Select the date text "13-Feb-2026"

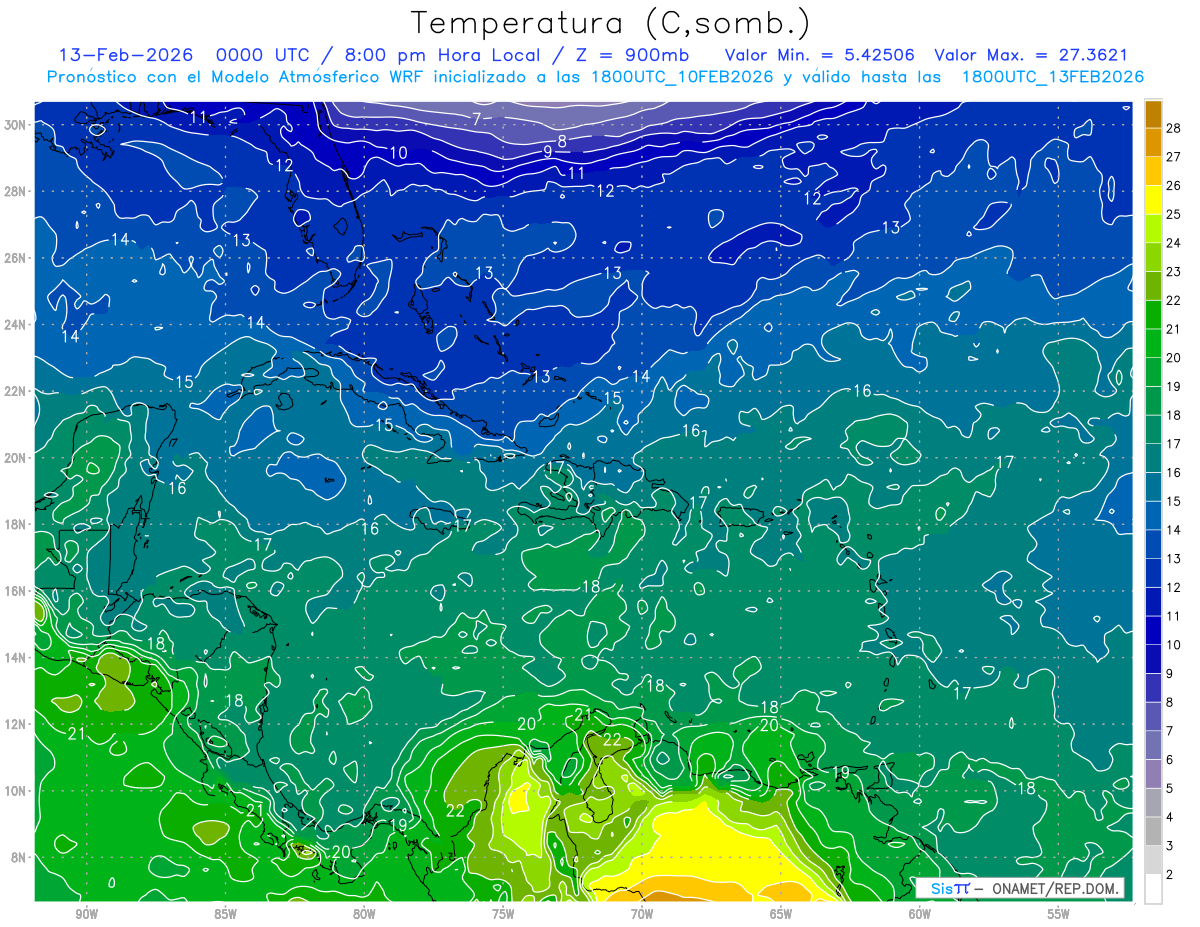pos(126,55)
